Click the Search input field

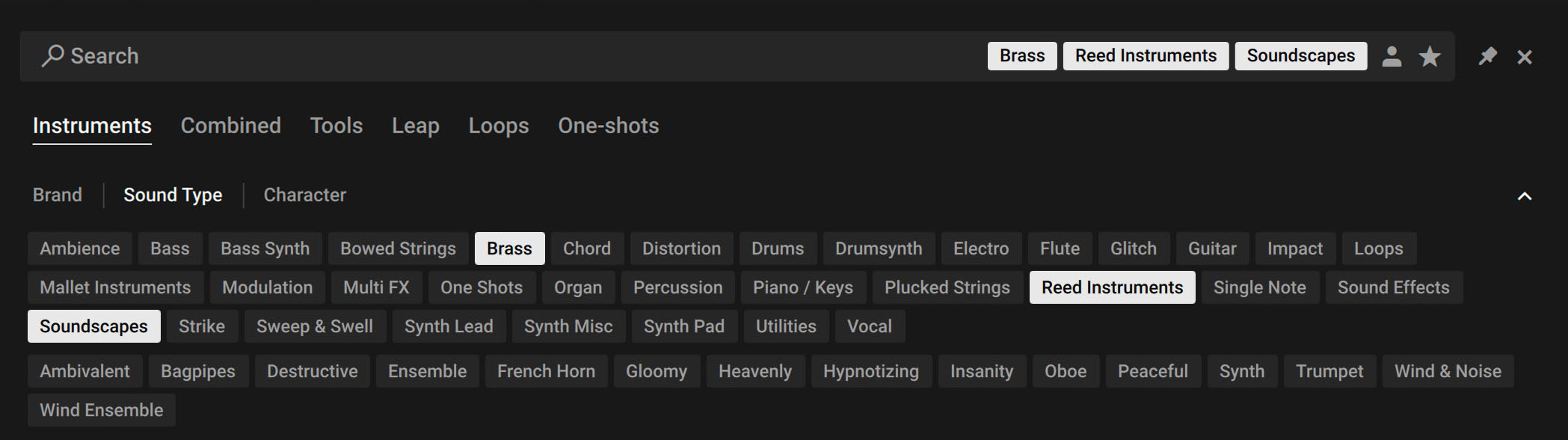[x=449, y=56]
